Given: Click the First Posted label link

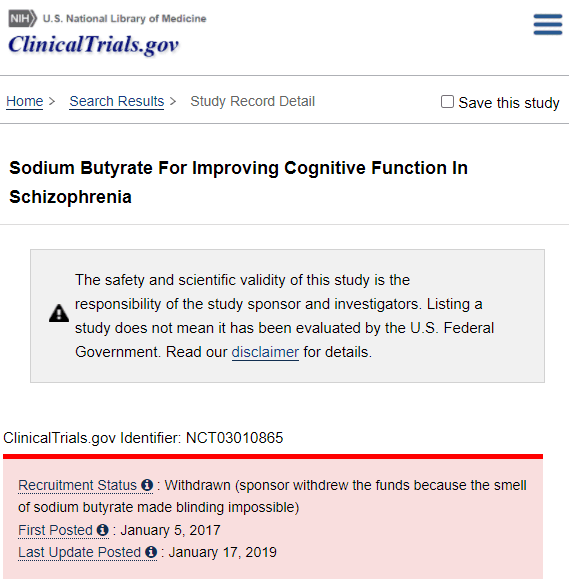Looking at the screenshot, I should 56,530.
